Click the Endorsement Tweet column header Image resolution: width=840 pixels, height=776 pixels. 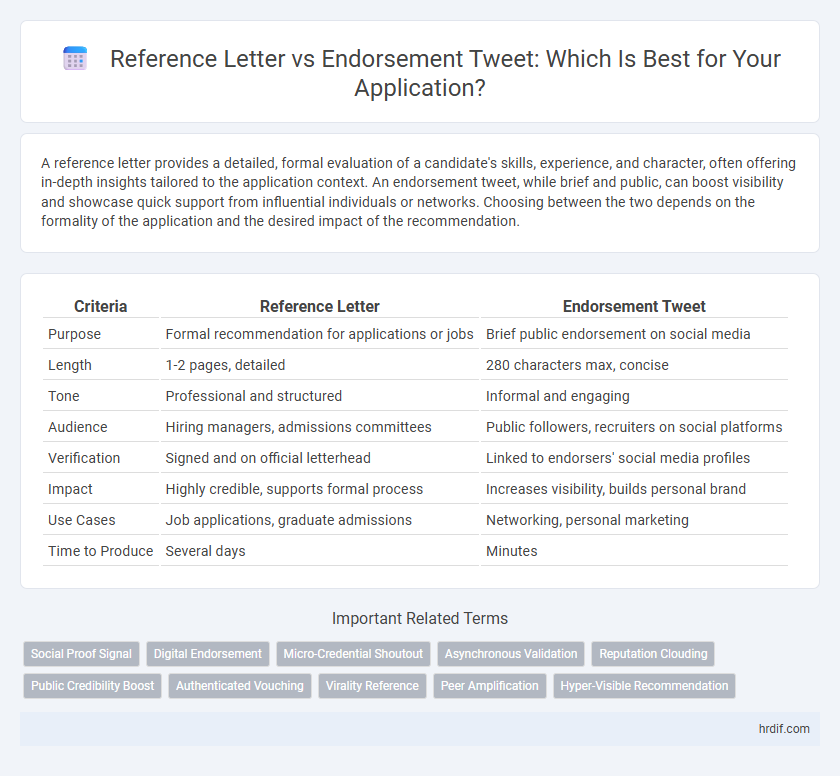point(634,306)
